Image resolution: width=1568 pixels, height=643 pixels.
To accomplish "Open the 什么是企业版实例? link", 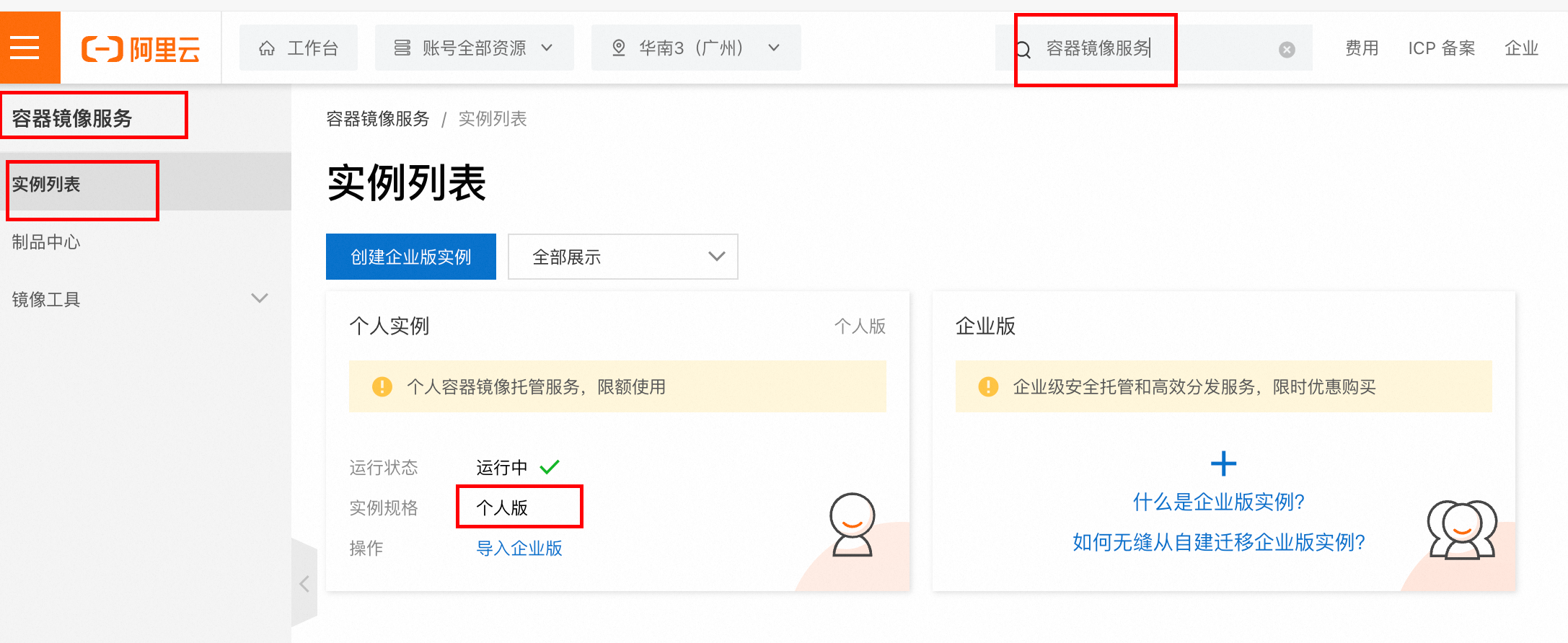I will click(x=1219, y=502).
